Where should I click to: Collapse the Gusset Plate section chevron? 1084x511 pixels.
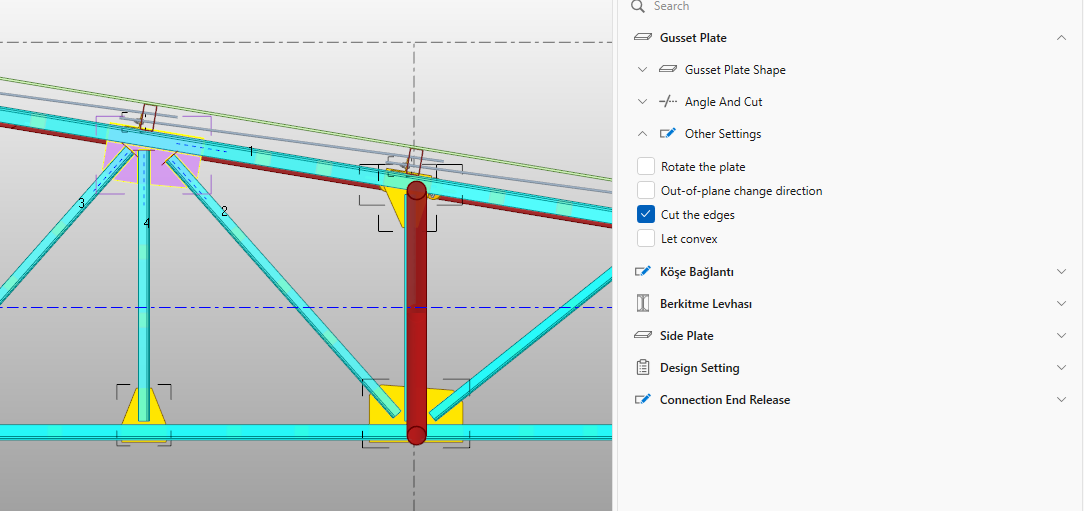point(1061,38)
